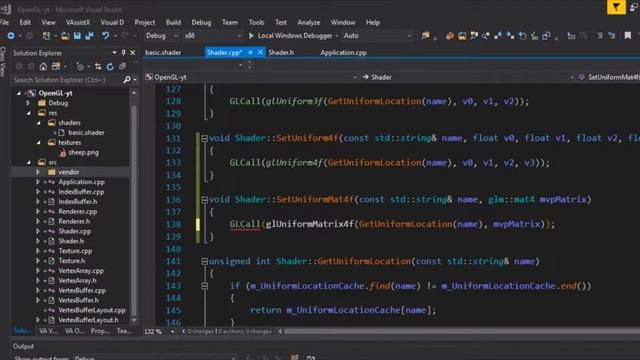This screenshot has width=640, height=360.
Task: Collapse the GetUniformLocation function at line 141
Action: coord(204,261)
